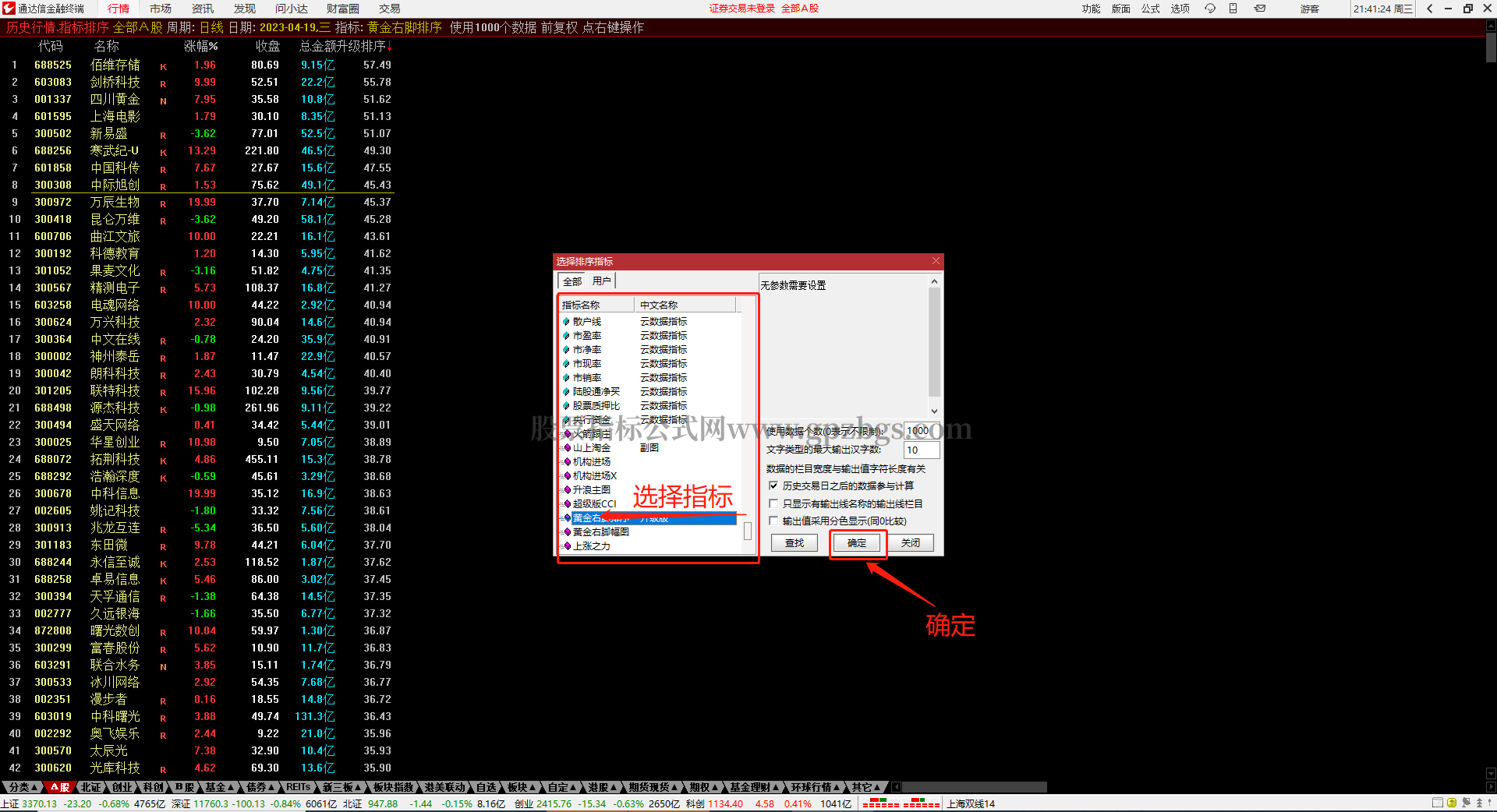This screenshot has height=812, width=1497.
Task: Click the 查找 button
Action: 795,543
